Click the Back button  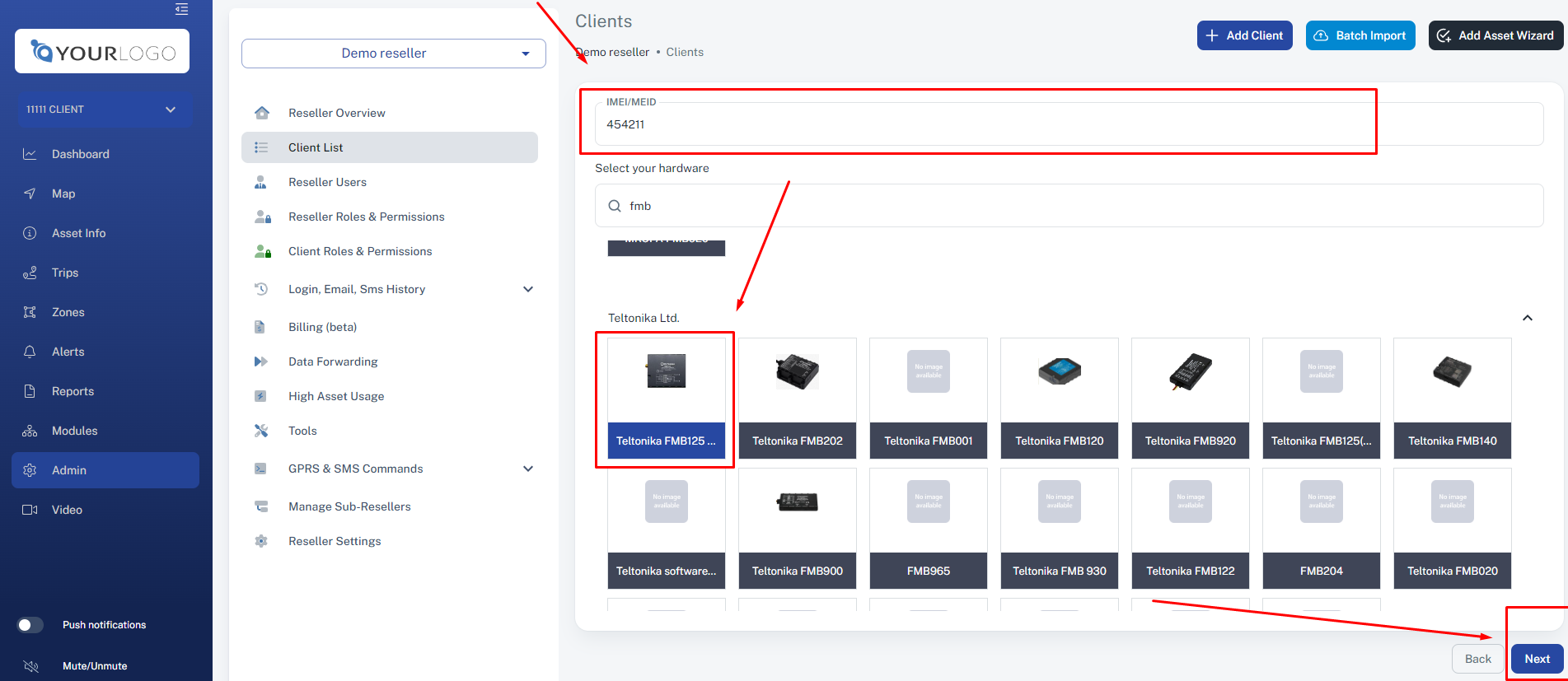(1478, 659)
